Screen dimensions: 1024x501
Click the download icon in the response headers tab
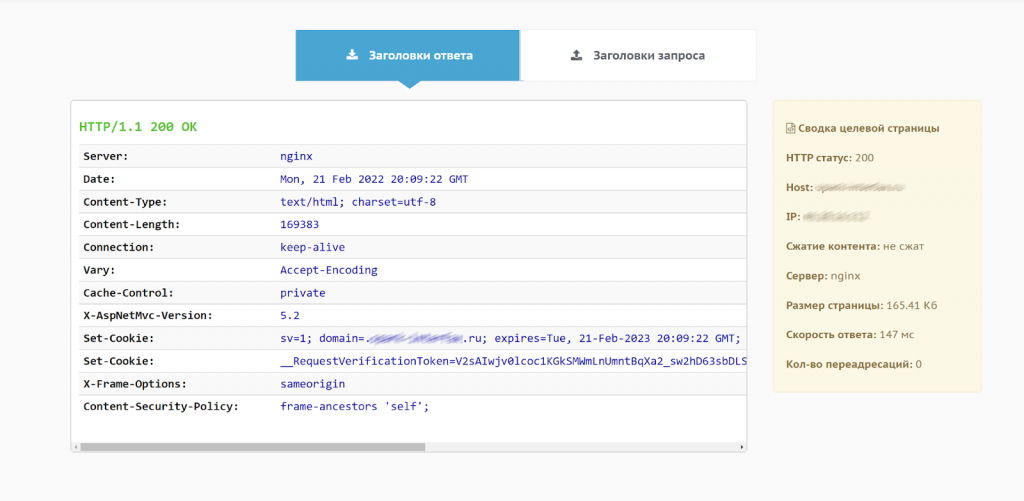[352, 55]
